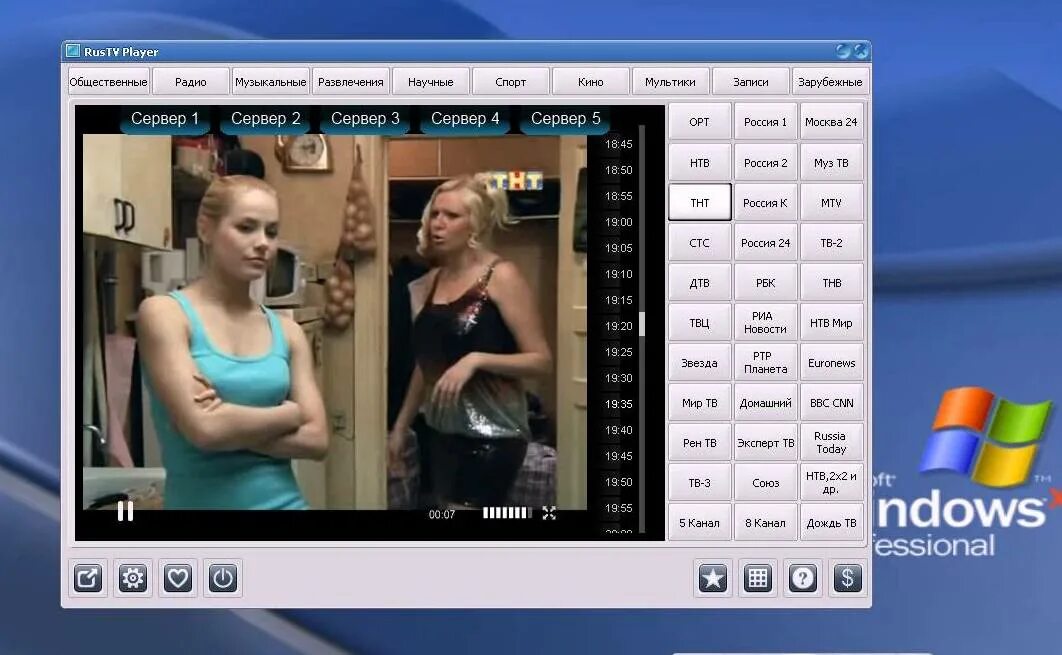Screen dimensions: 1062x655
Task: Switch to Научные category tab
Action: tap(431, 82)
